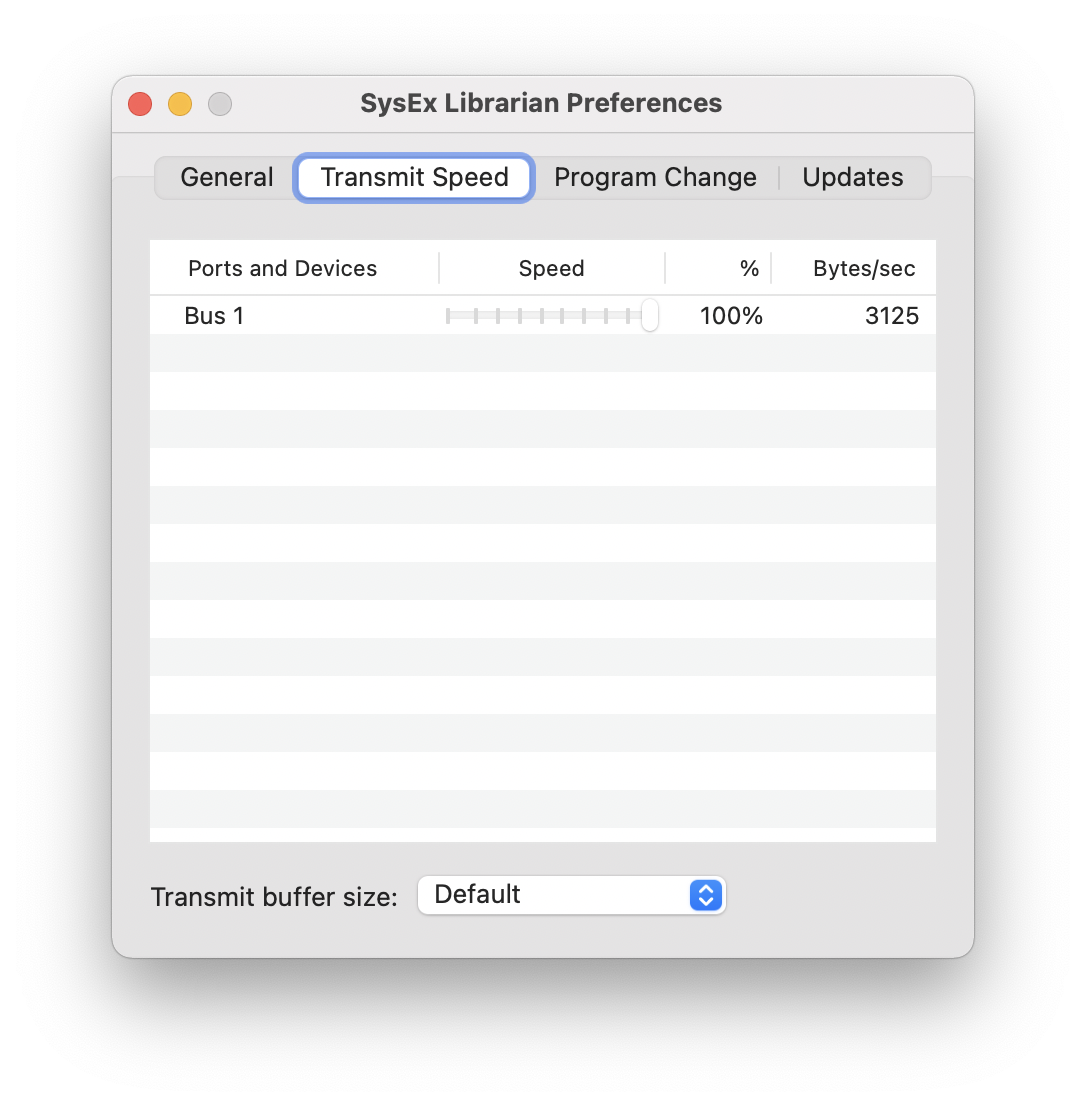Viewport: 1086px width, 1106px height.
Task: Click the 3125 bytes per second value
Action: 891,315
